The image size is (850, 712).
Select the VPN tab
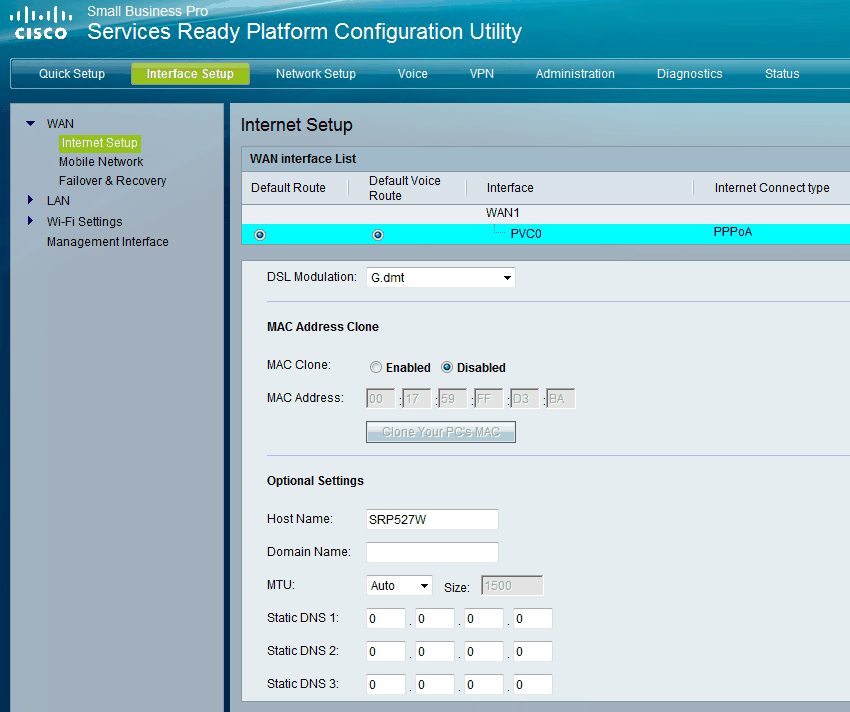point(481,74)
